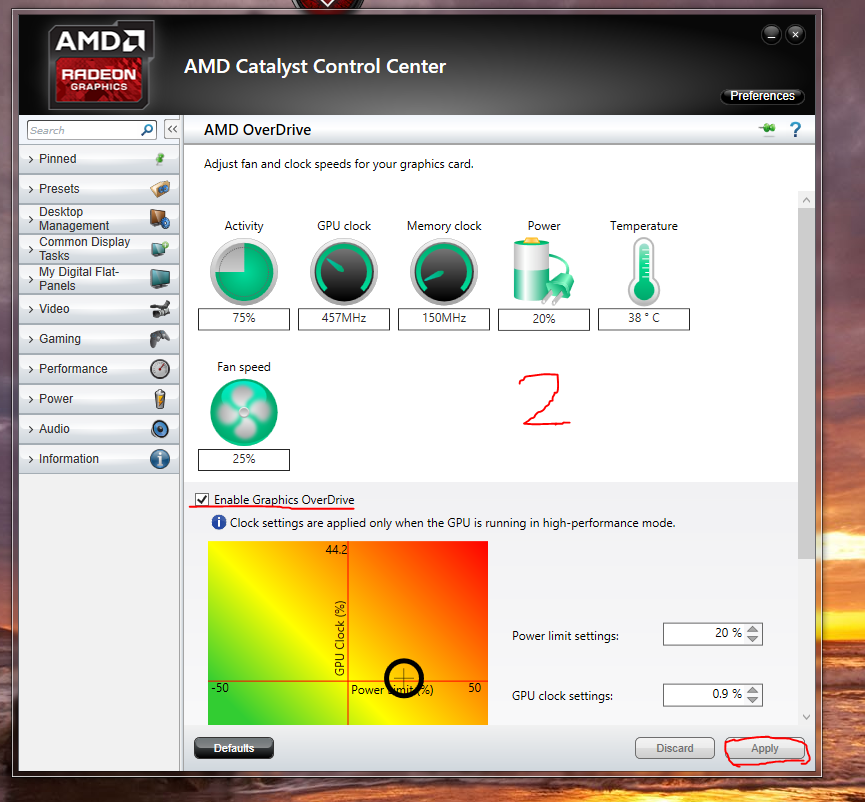Click the green pin icon in OverDrive header

(x=767, y=129)
